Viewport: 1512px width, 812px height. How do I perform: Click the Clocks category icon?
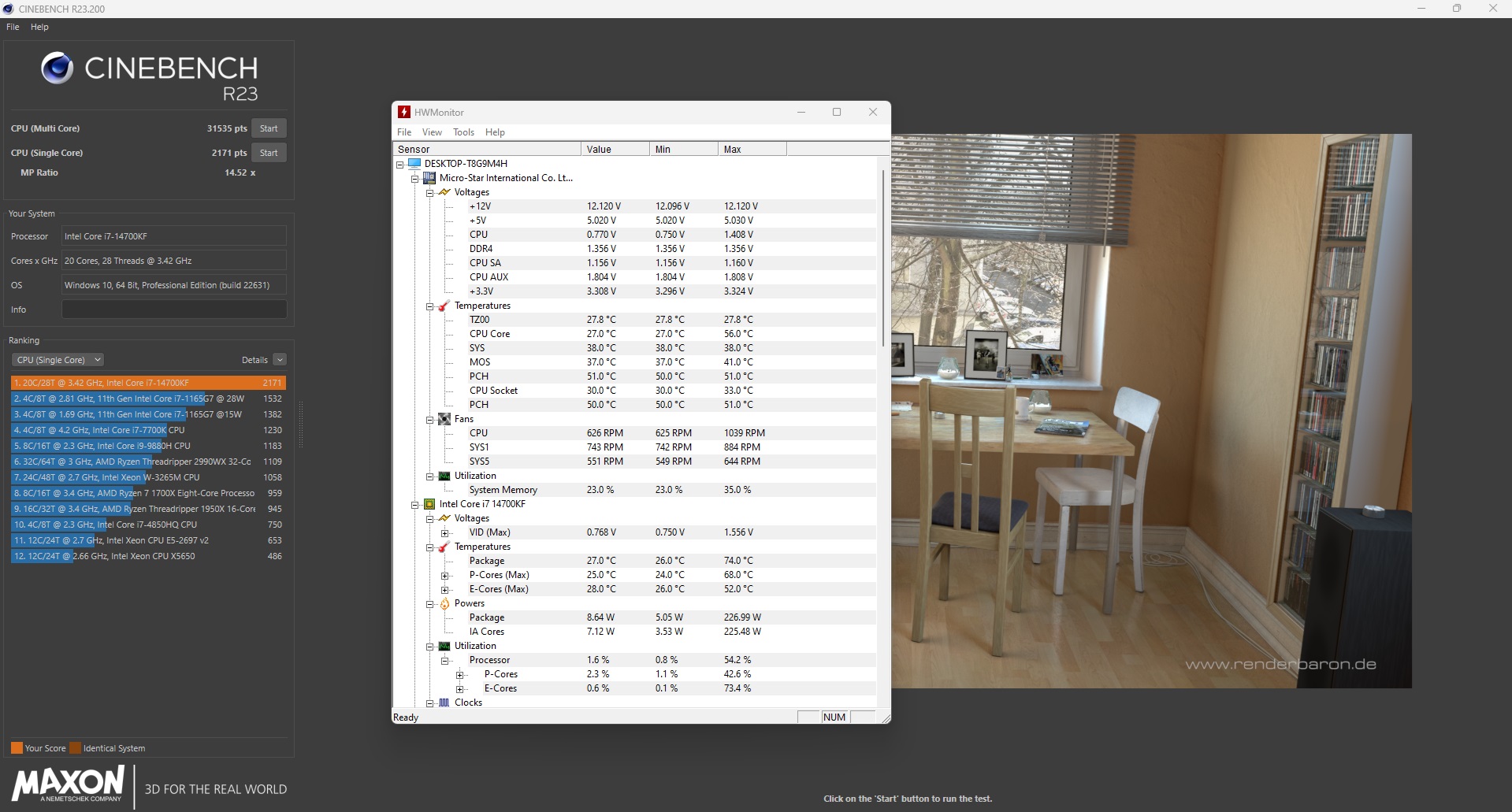444,703
